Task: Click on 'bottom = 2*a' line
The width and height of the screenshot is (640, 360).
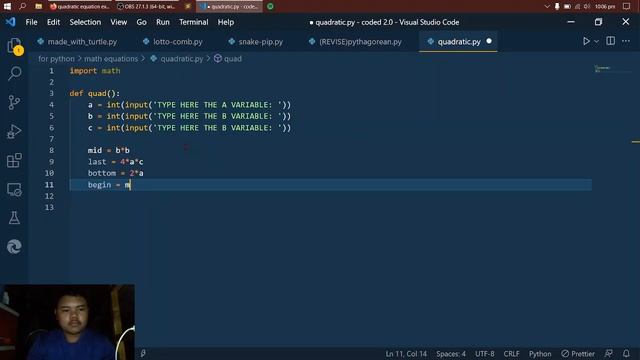Action: (x=116, y=173)
